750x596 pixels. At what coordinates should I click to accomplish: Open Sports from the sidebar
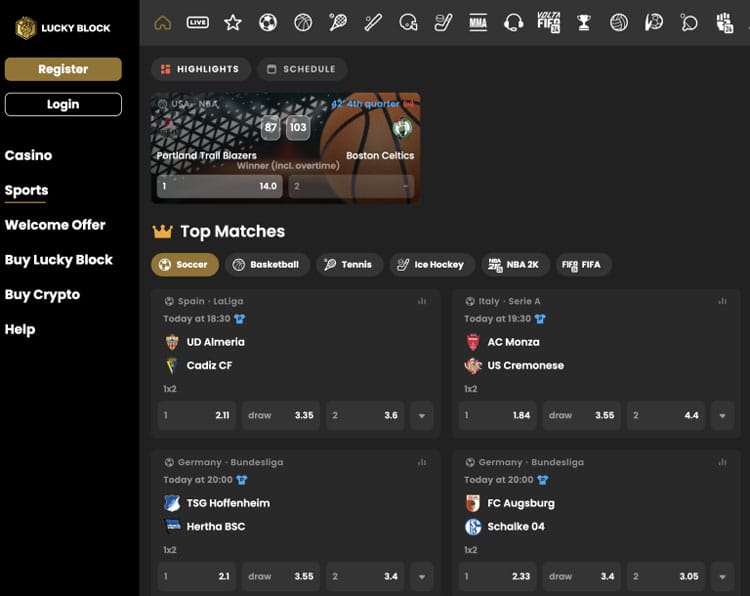[26, 190]
